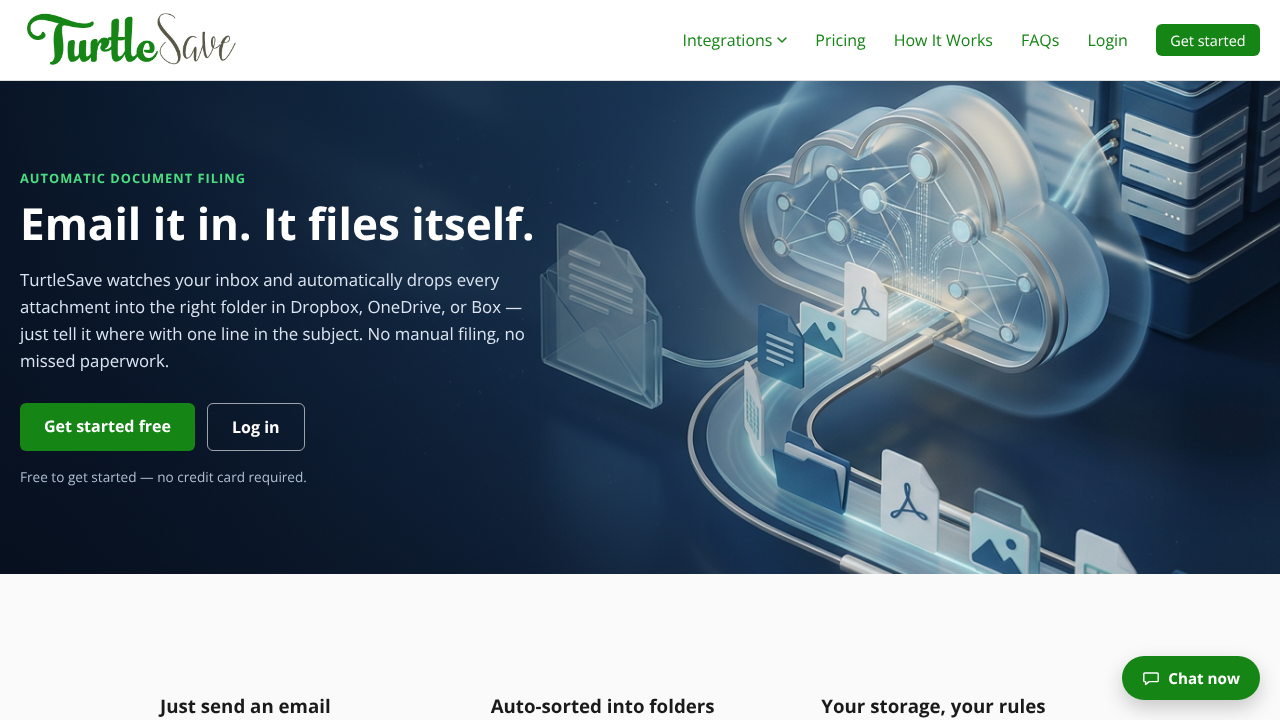This screenshot has height=720, width=1280.
Task: Open the Chat now widget
Action: point(1191,678)
